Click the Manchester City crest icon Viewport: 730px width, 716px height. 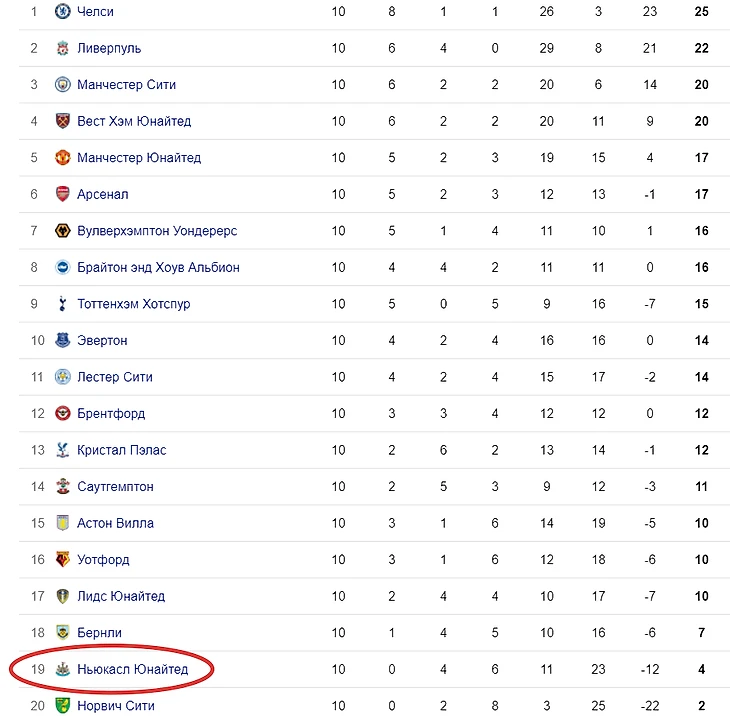click(x=62, y=84)
